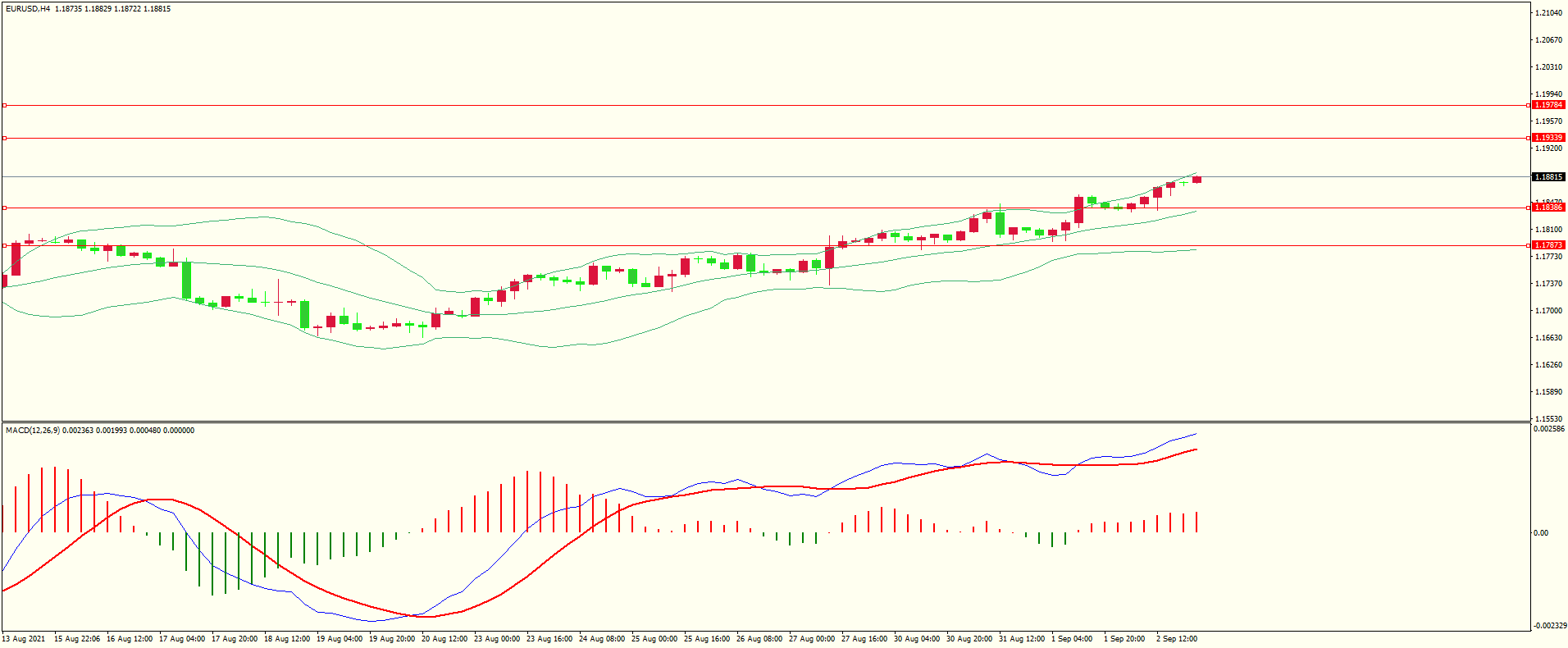Grab the left handle of the 1.17873 line
Viewport: 1568px width, 648px height.
click(4, 245)
